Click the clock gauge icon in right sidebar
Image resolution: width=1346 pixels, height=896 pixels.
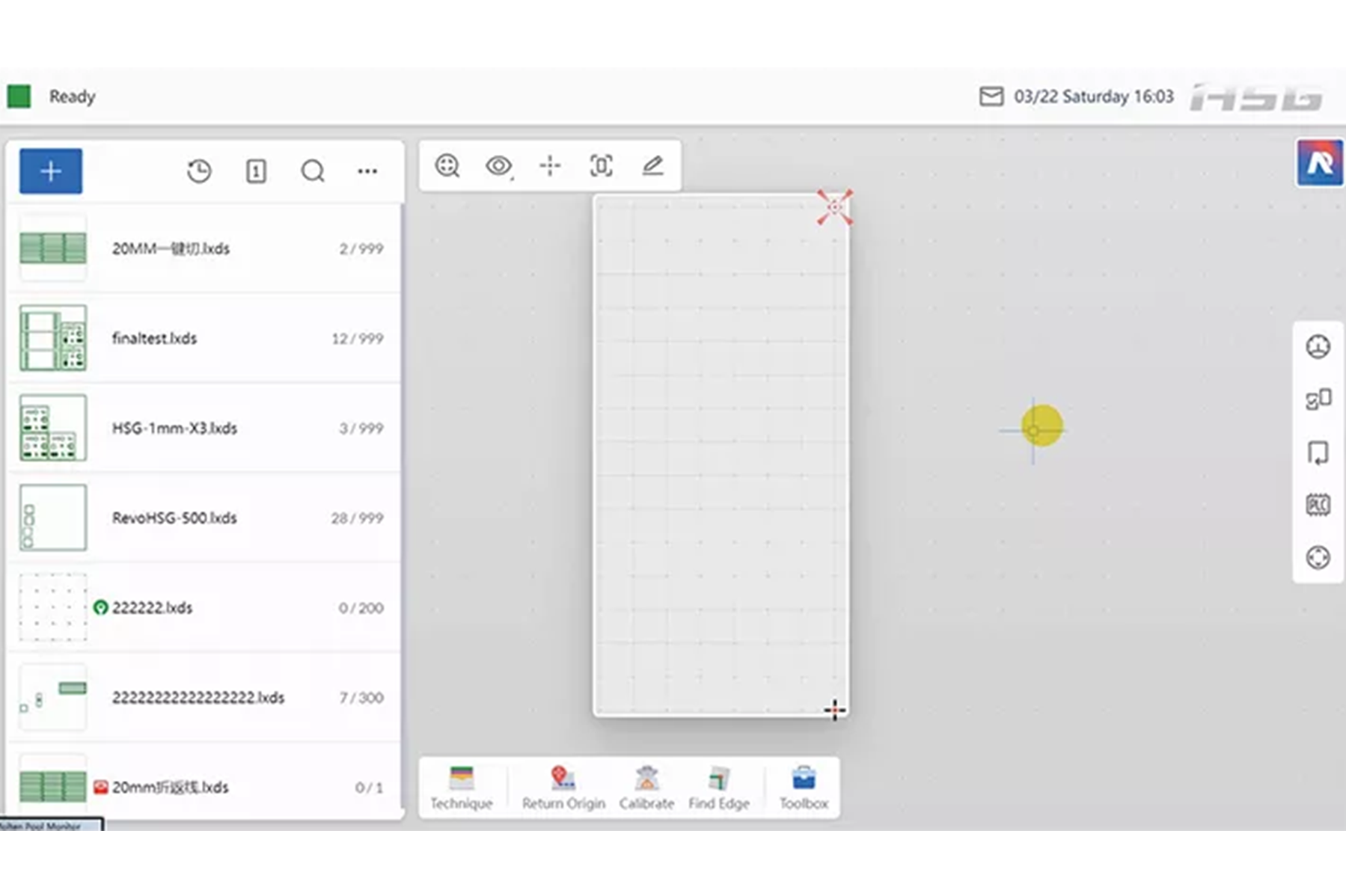pyautogui.click(x=1318, y=347)
